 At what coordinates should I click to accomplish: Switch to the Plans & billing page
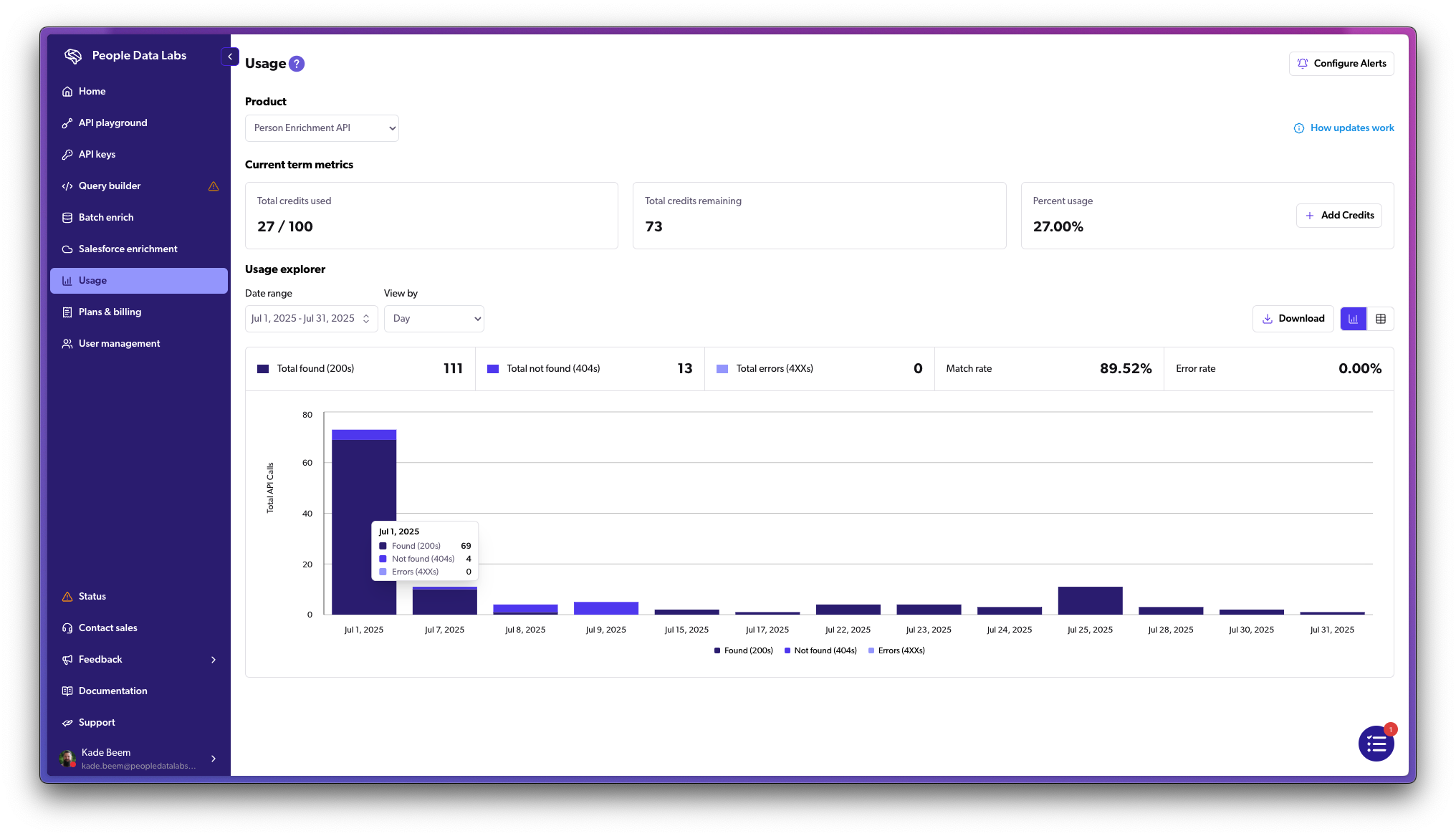(110, 312)
